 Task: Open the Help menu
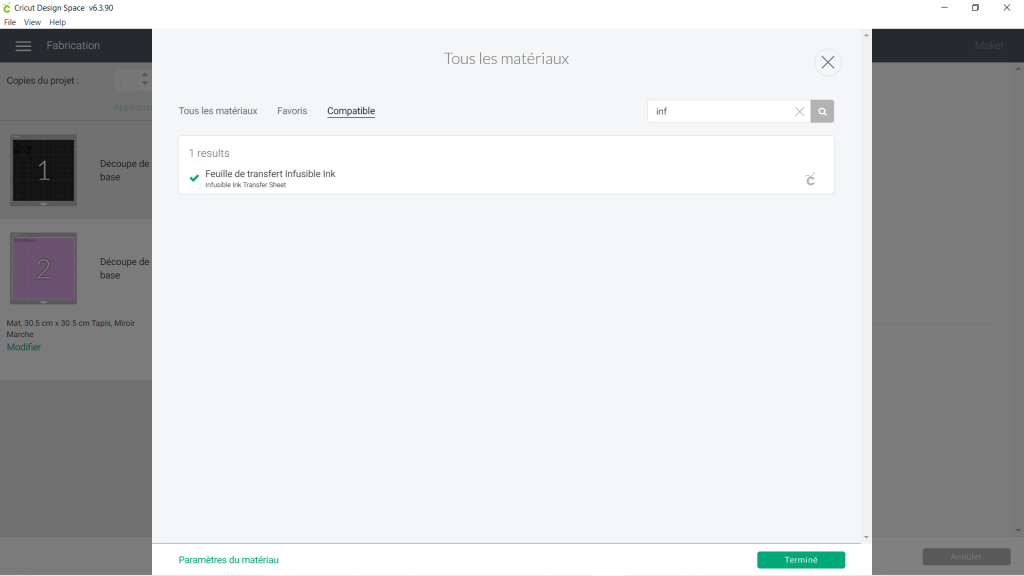pyautogui.click(x=57, y=22)
